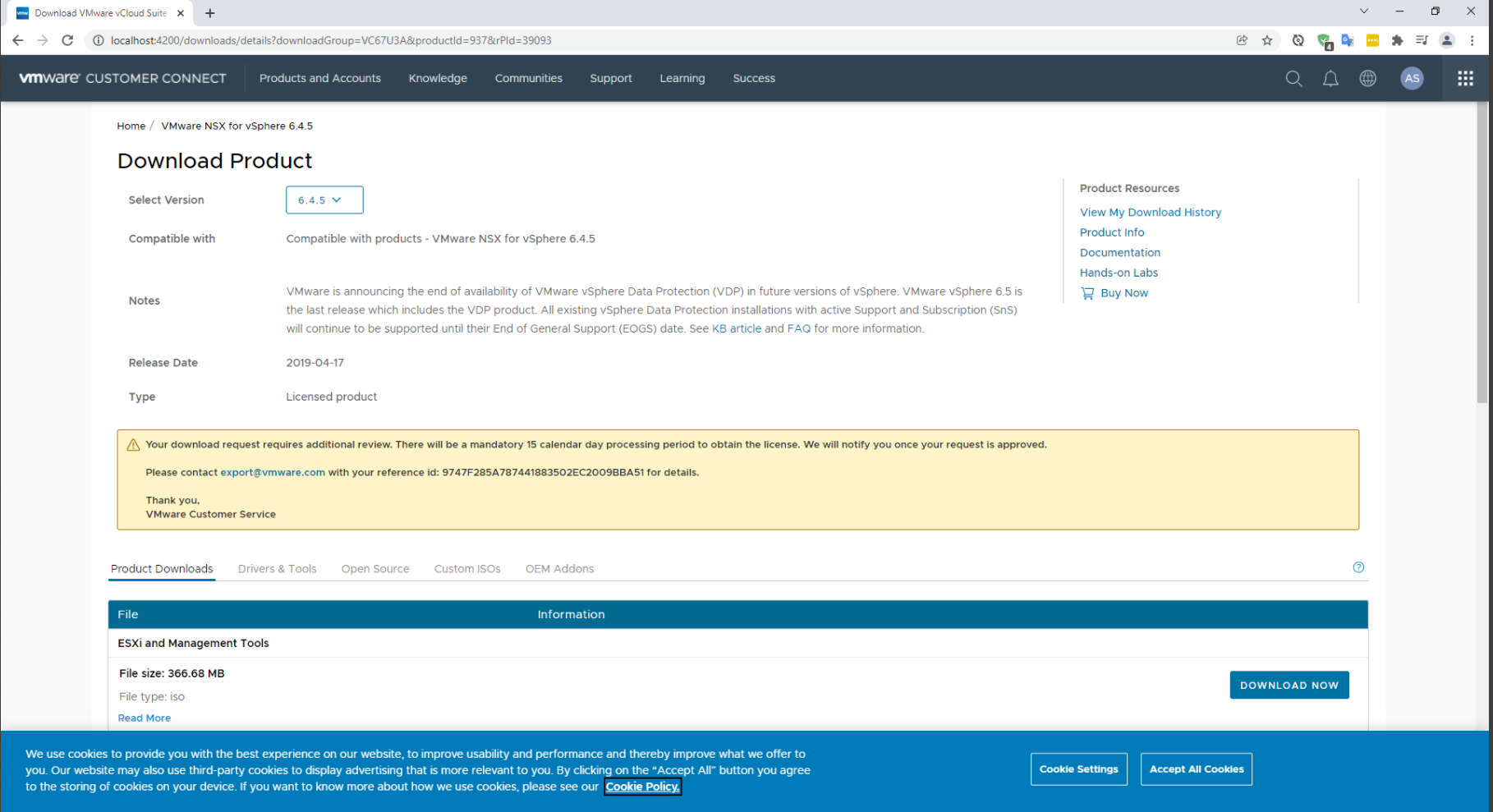Open the browser extensions puzzle icon
1493x812 pixels.
[x=1397, y=40]
